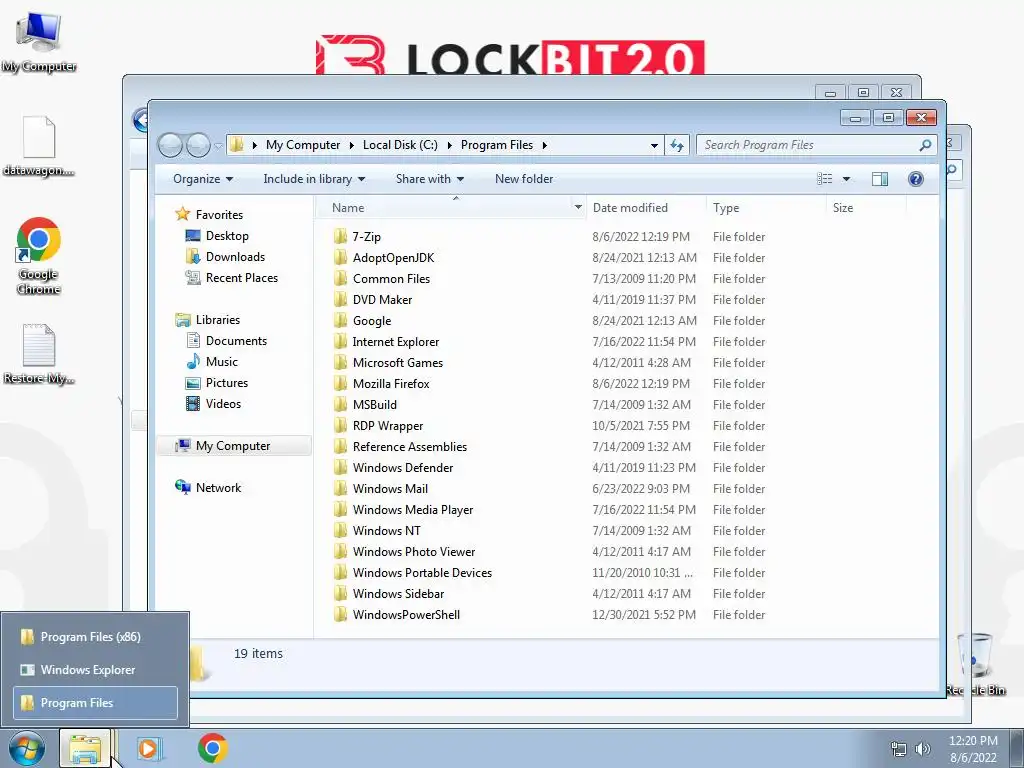Click the Documents library icon
The width and height of the screenshot is (1024, 768).
point(193,341)
